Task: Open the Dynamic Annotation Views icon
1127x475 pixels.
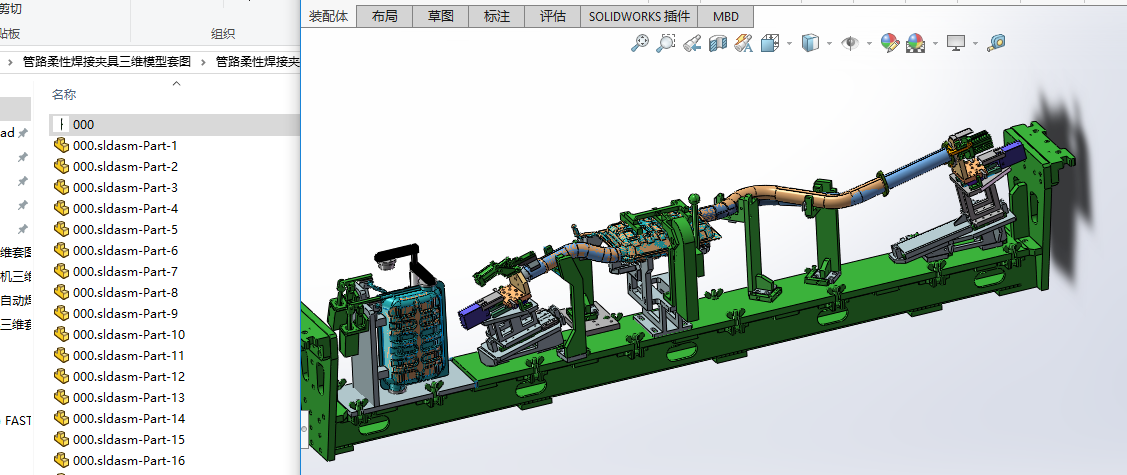Action: [743, 43]
